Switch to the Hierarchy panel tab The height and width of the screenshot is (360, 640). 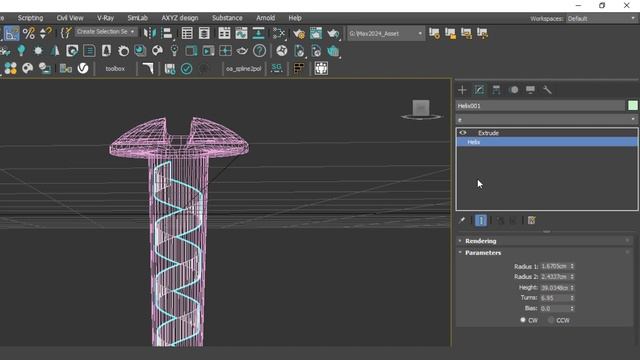(x=496, y=90)
